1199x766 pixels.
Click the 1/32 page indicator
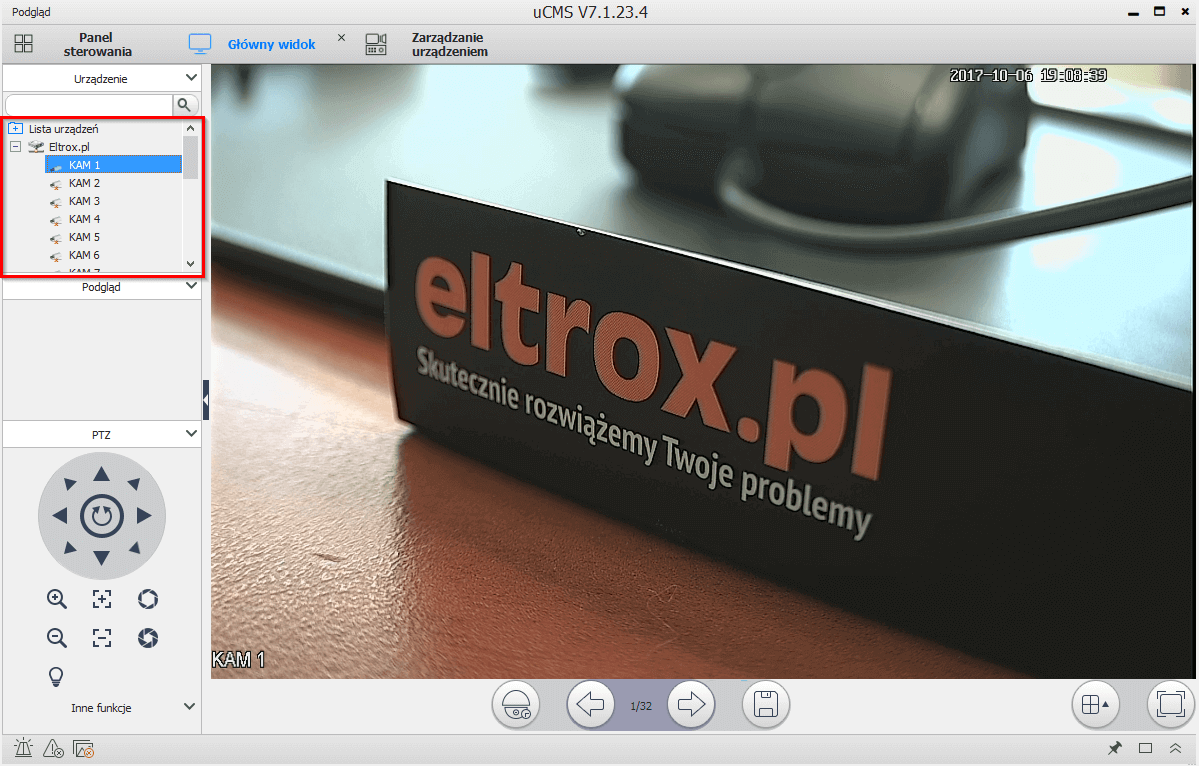(641, 706)
